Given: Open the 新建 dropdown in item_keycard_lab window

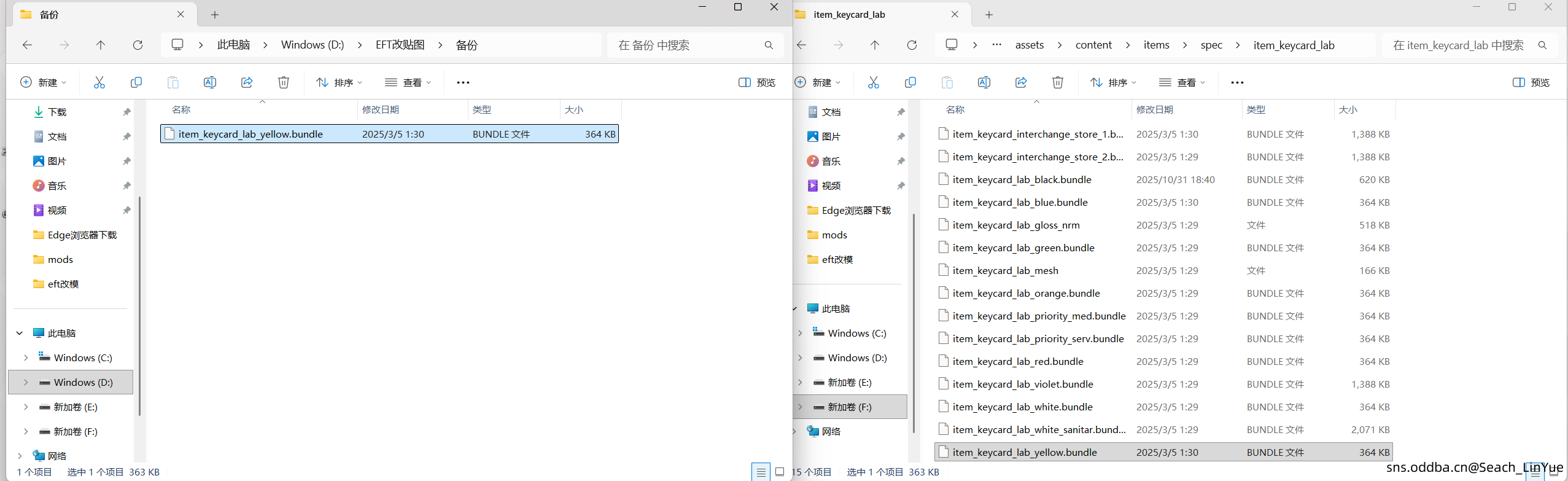Looking at the screenshot, I should tap(818, 82).
